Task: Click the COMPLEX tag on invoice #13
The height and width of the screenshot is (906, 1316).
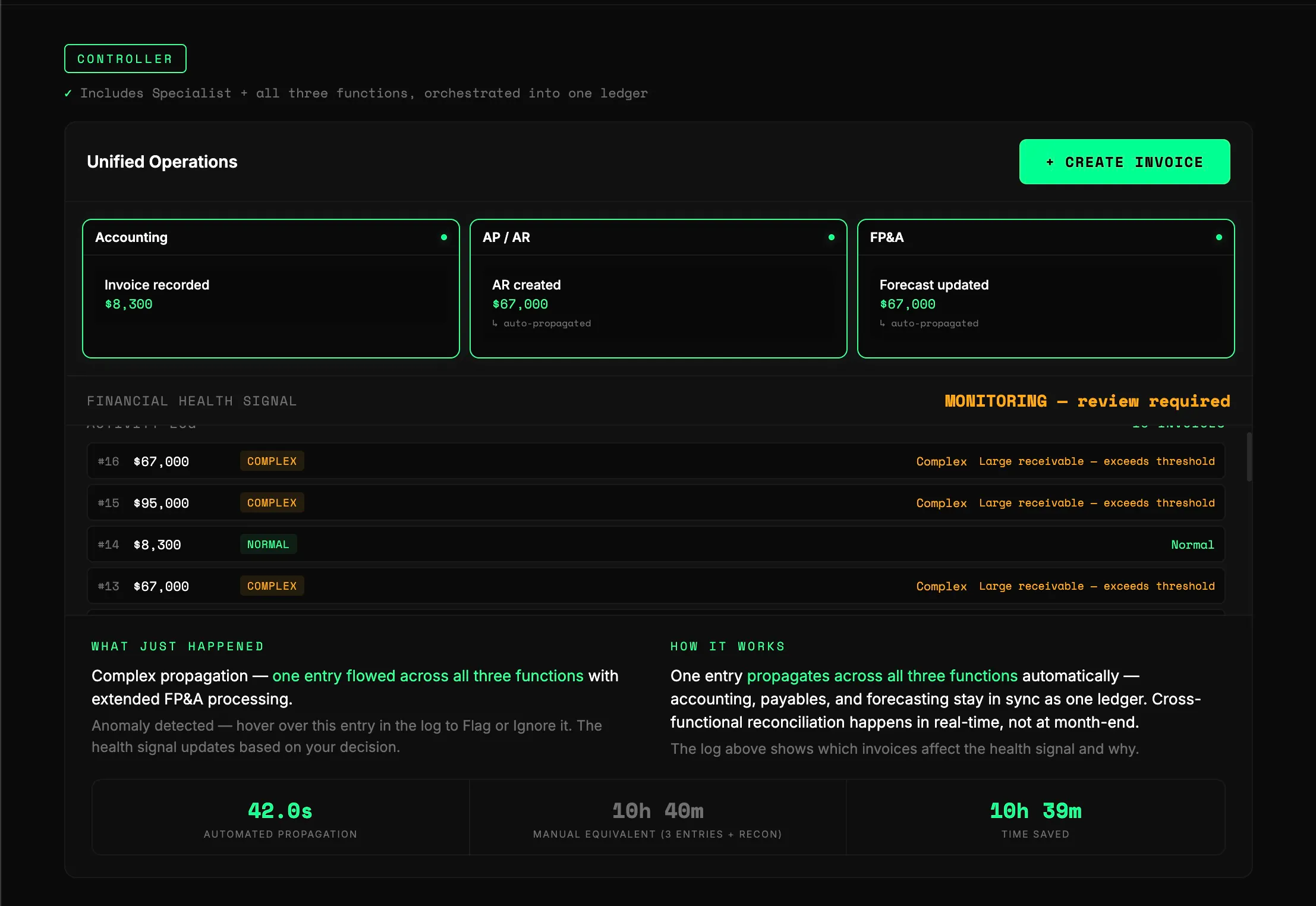Action: point(272,586)
